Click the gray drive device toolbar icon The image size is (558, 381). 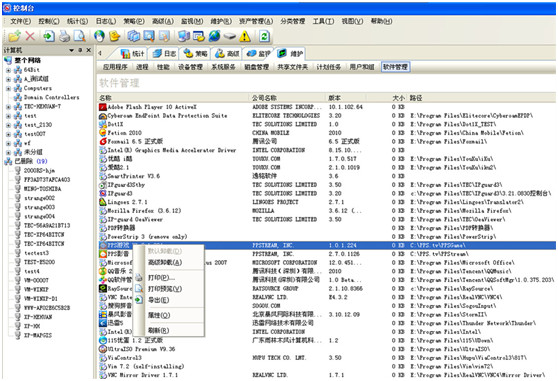[230, 36]
